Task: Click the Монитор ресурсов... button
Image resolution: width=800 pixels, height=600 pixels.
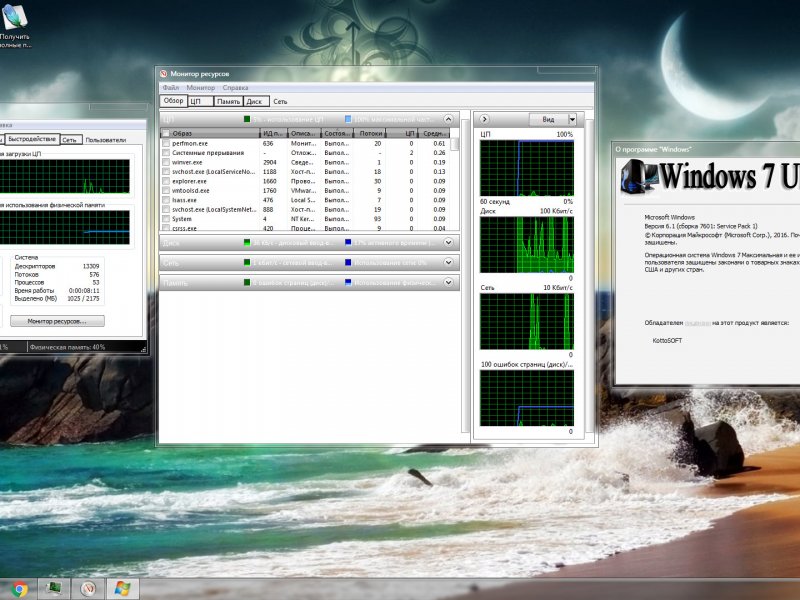Action: tap(57, 321)
